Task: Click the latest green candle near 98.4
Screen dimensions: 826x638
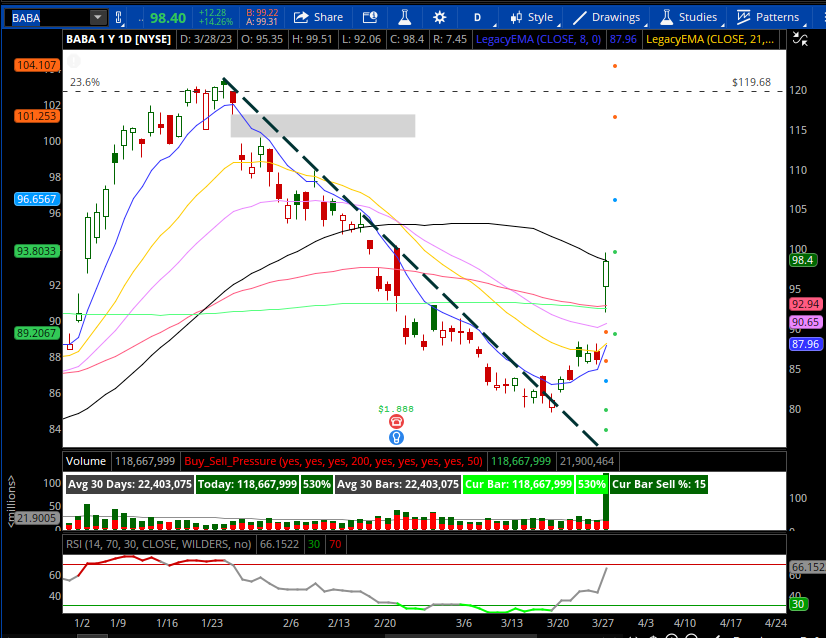Action: (x=606, y=274)
